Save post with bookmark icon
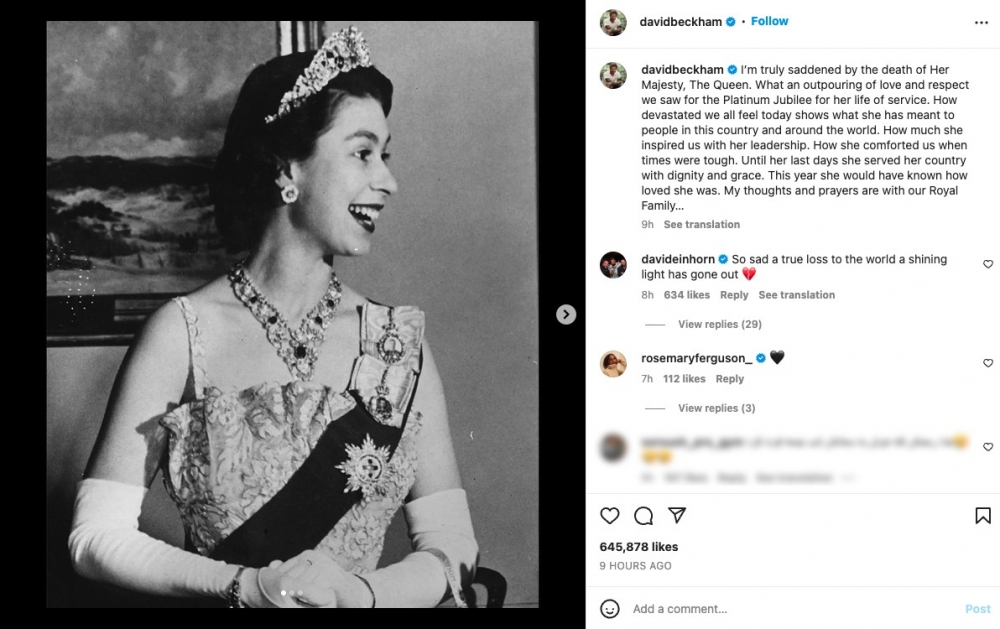Screen dimensions: 1000x629 click(983, 516)
